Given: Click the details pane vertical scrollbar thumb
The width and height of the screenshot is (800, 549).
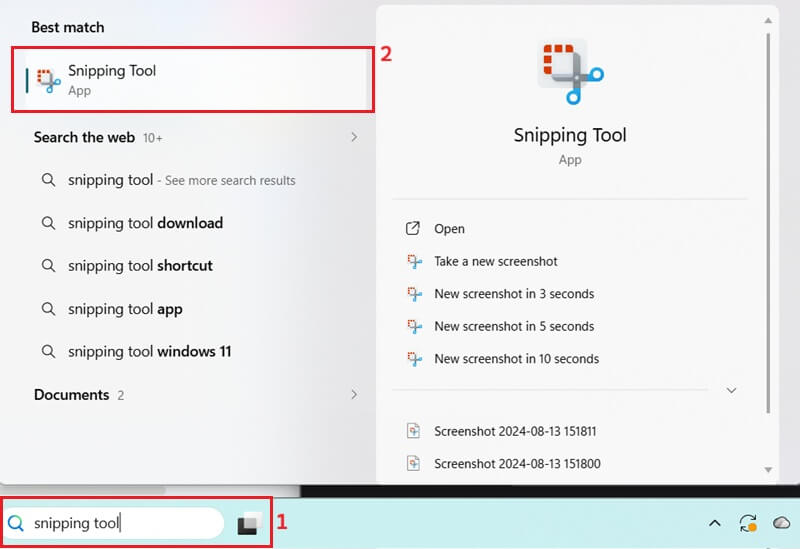Looking at the screenshot, I should point(768,223).
